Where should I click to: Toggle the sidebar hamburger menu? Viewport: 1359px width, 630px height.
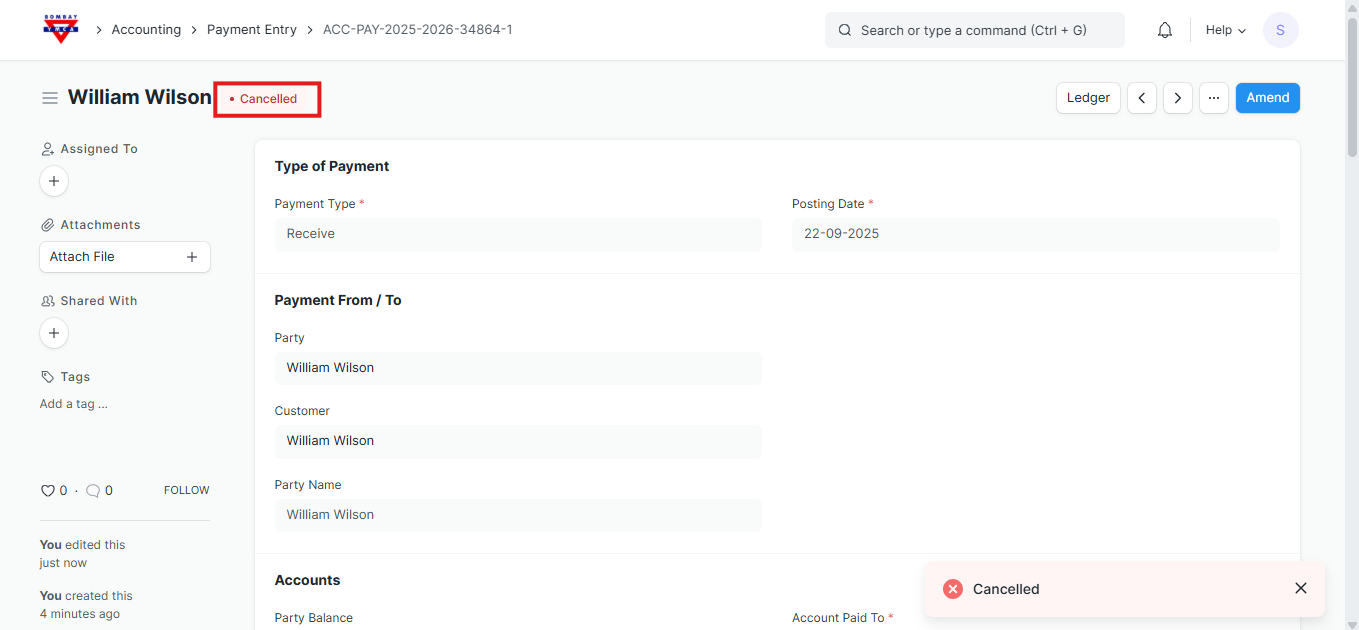[x=49, y=98]
